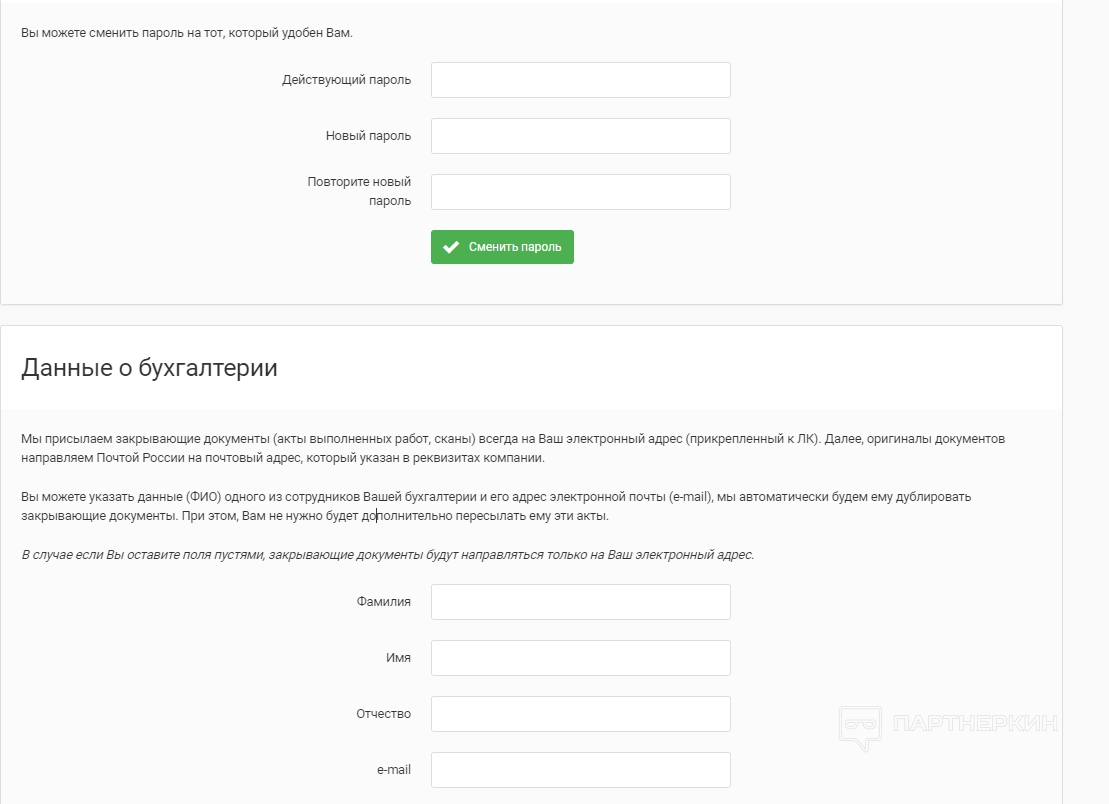Viewport: 1109px width, 804px height.
Task: Click the Фамилия field label
Action: pyautogui.click(x=383, y=602)
